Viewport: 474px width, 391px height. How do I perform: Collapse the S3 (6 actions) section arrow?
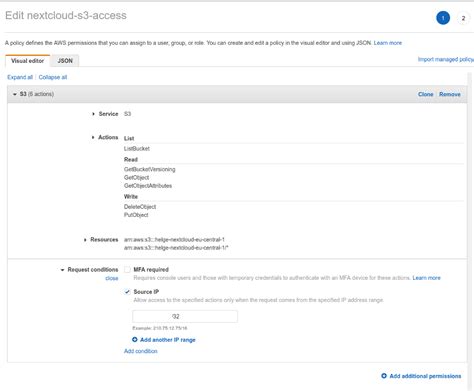point(15,94)
